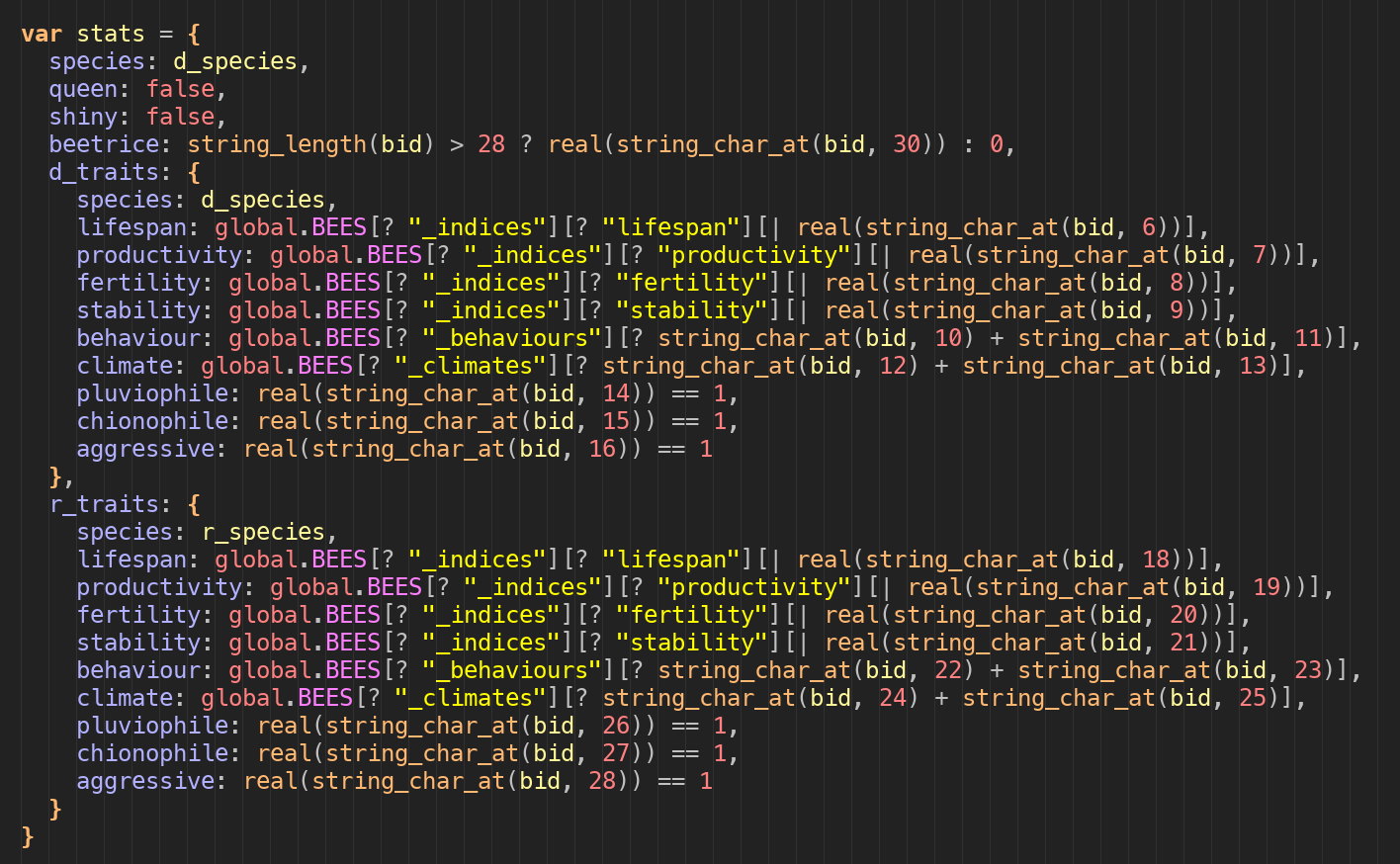The image size is (1400, 864).
Task: Click 'aggressive' key on the bid 16 line
Action: click(145, 449)
